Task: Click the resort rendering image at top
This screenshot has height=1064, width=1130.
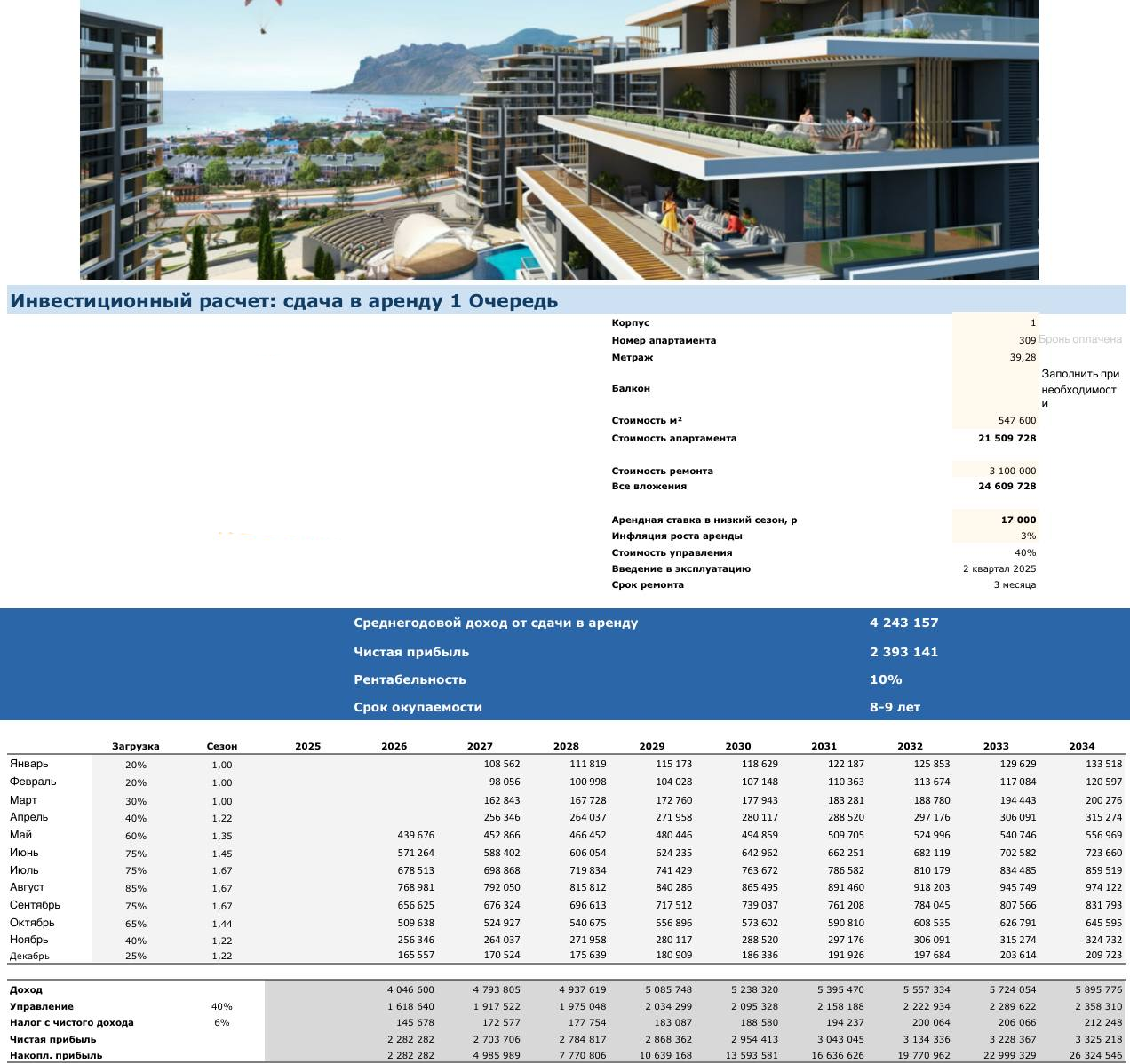Action: point(559,139)
